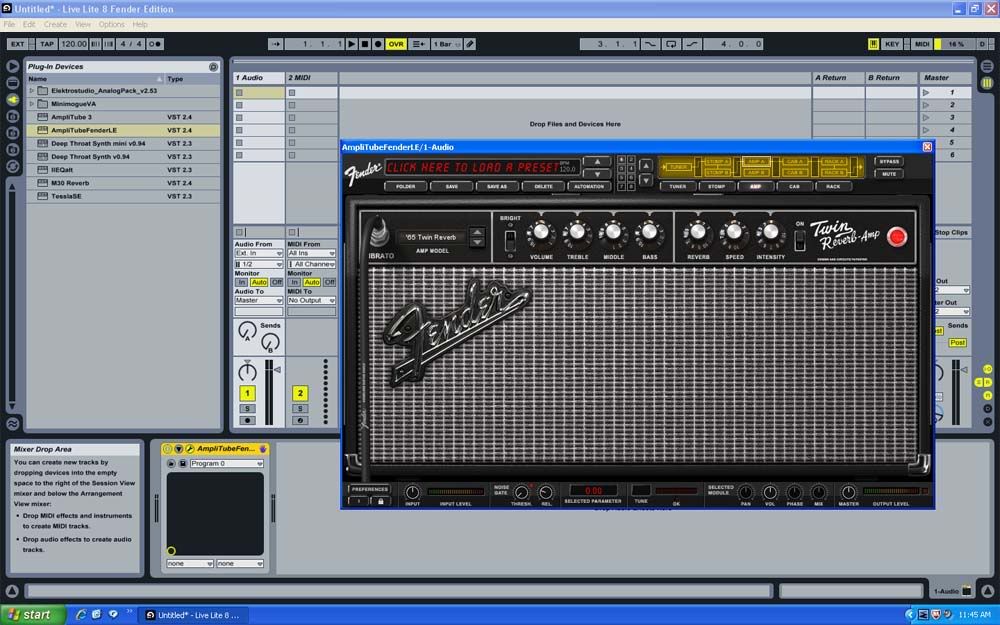Select M30 Reverb plug-in row
Image resolution: width=1000 pixels, height=625 pixels.
tap(122, 183)
